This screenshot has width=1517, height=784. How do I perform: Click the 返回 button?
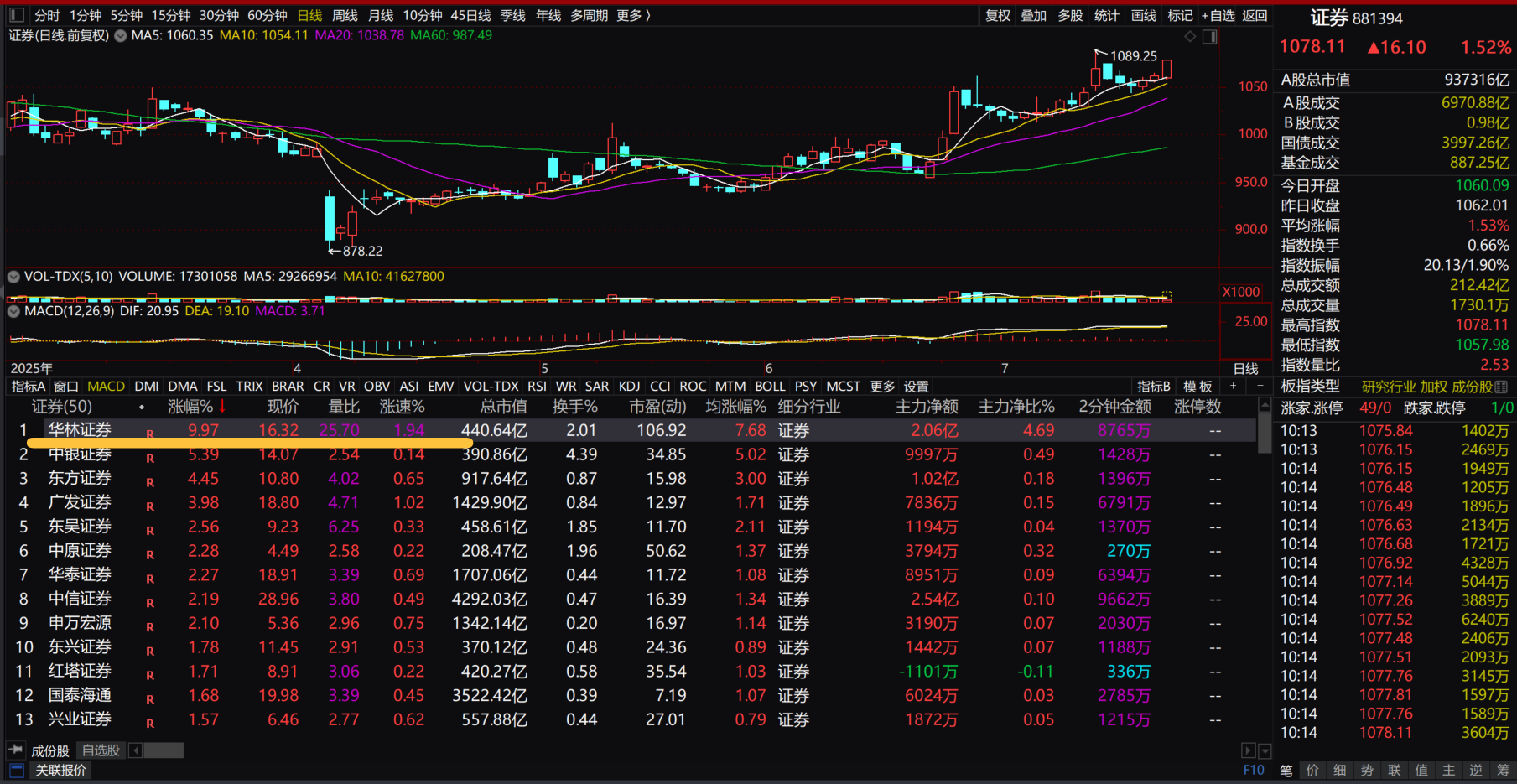1255,15
